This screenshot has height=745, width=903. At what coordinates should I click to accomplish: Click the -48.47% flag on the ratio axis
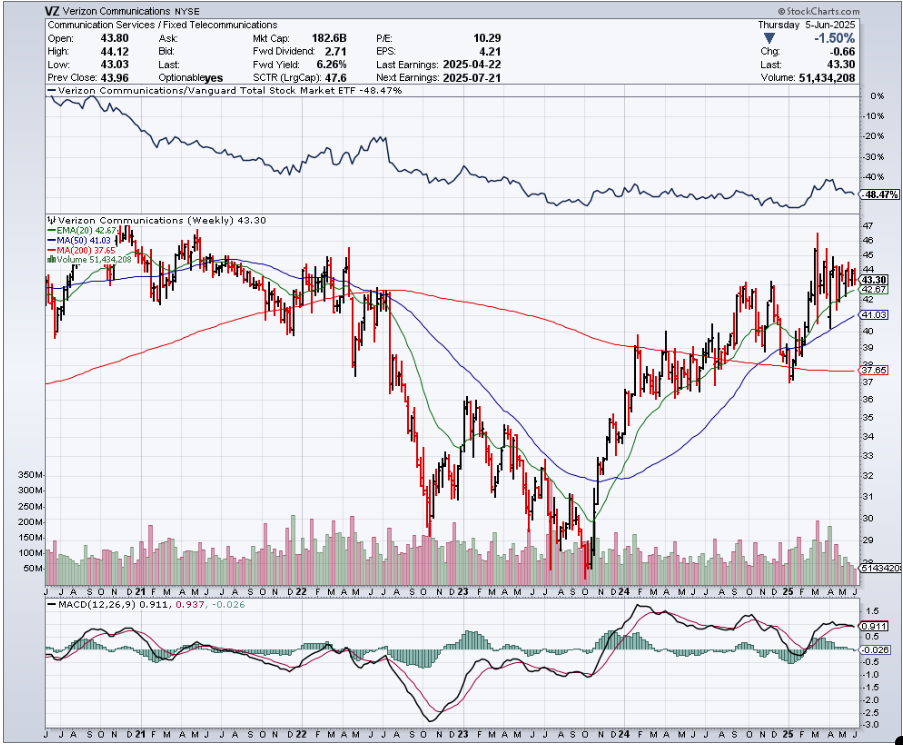(x=880, y=195)
